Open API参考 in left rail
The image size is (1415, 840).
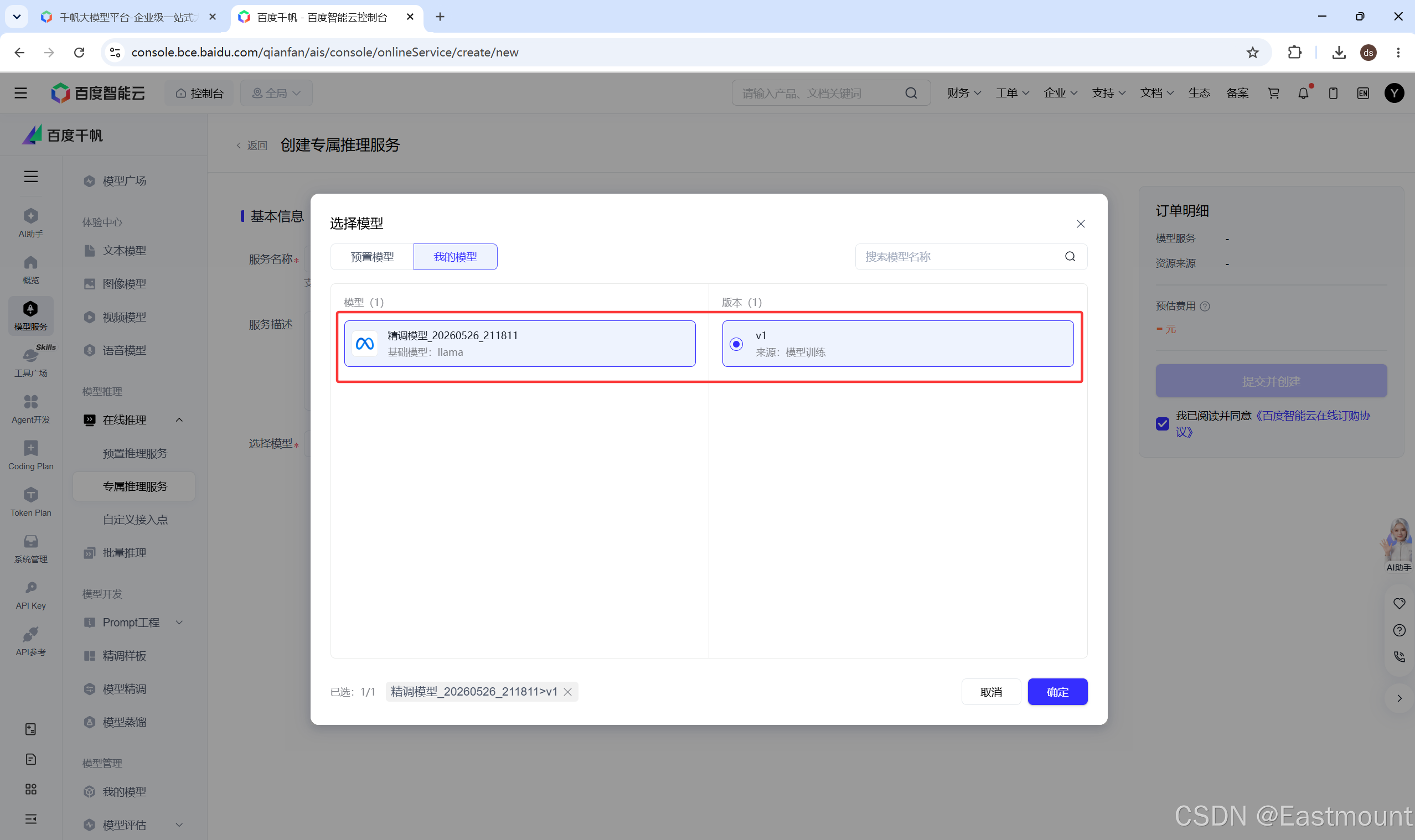(30, 640)
